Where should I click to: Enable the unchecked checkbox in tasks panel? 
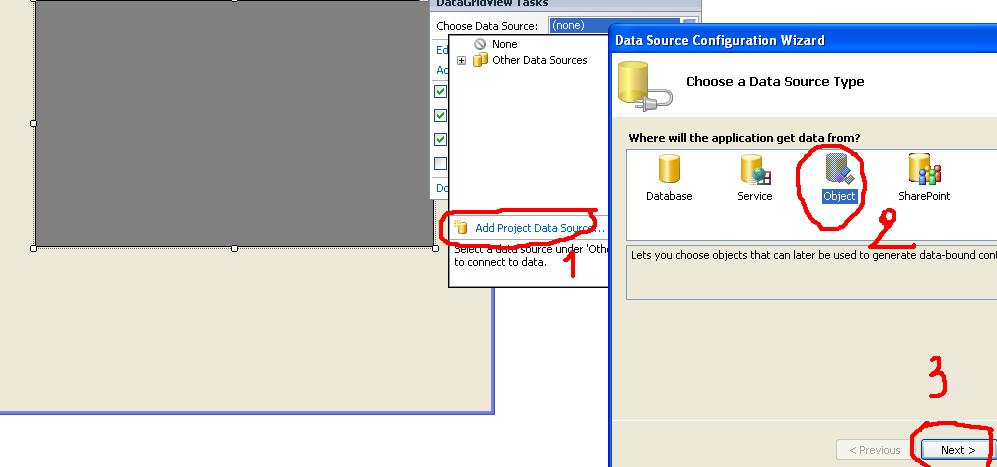tap(440, 164)
